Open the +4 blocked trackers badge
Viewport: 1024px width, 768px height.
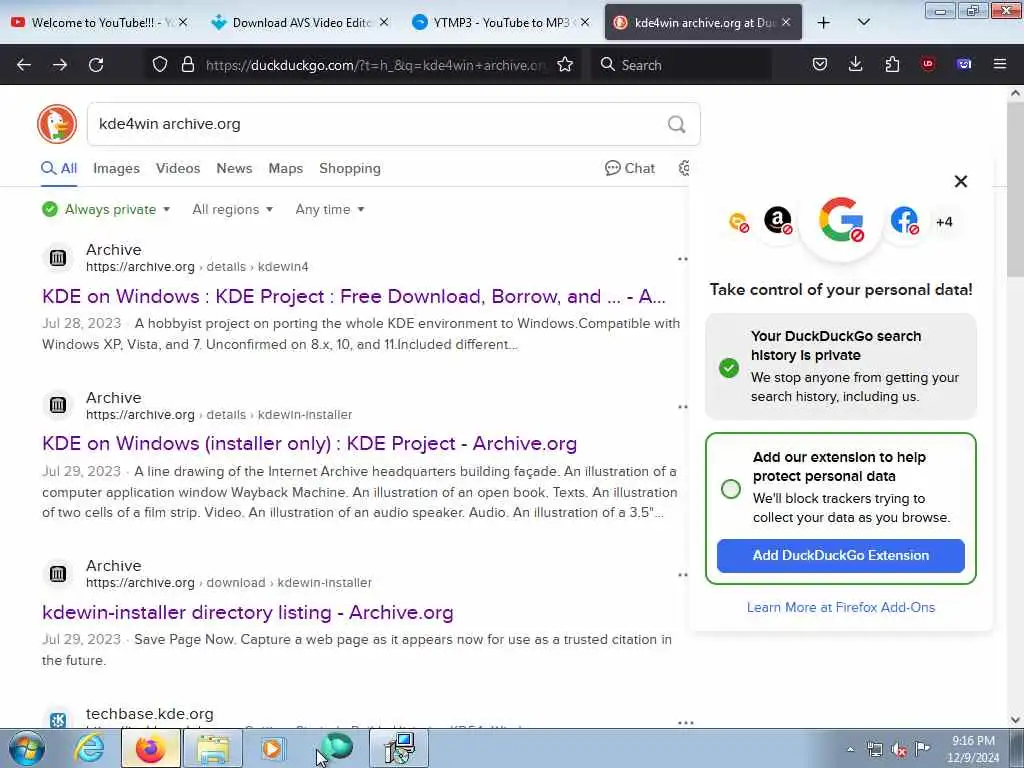coord(944,222)
